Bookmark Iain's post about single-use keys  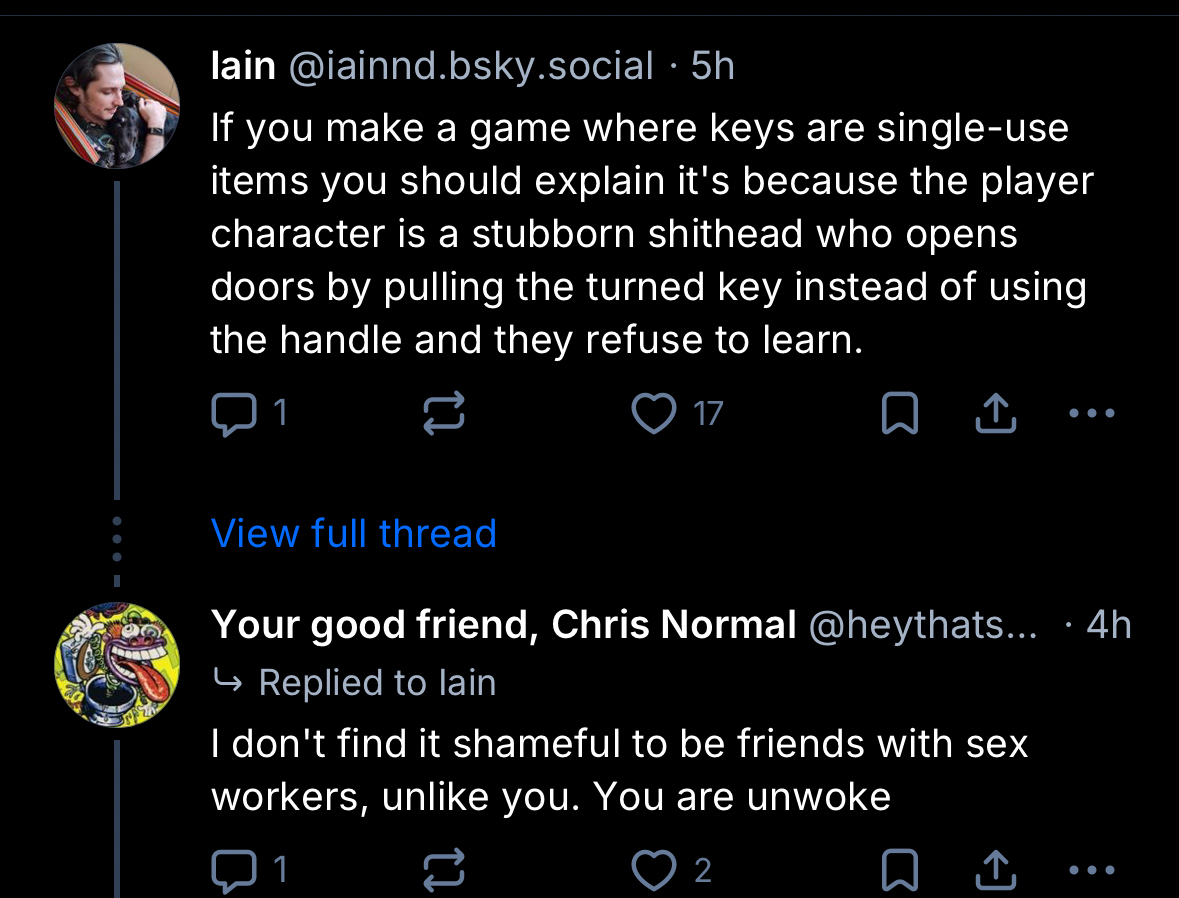(x=898, y=413)
